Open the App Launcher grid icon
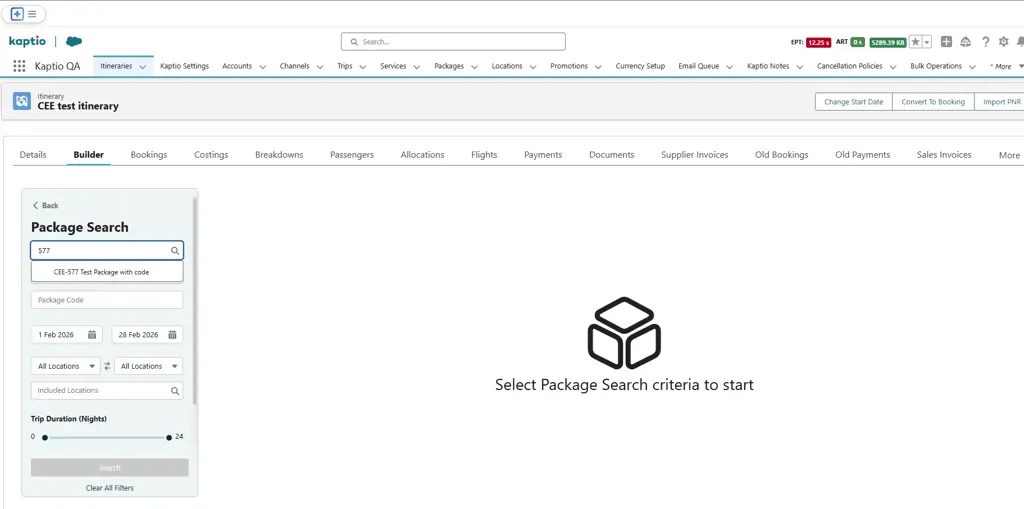1024x509 pixels. click(19, 66)
